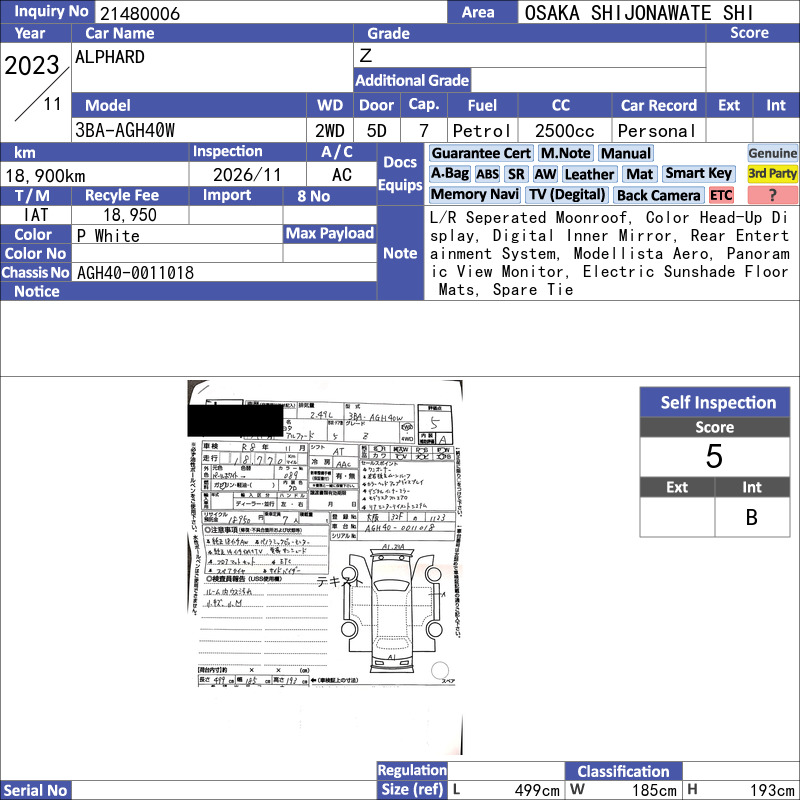Screen dimensions: 800x800
Task: Click the length value 499cm
Action: (537, 790)
